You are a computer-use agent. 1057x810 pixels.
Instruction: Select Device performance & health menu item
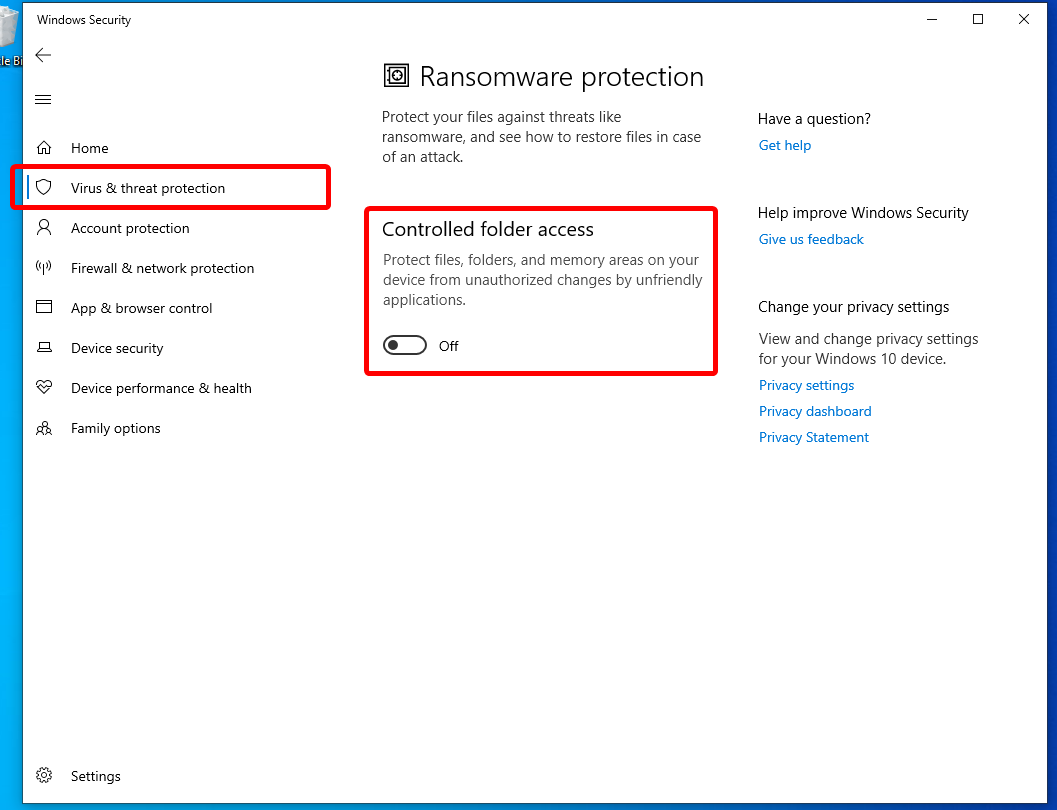[161, 388]
